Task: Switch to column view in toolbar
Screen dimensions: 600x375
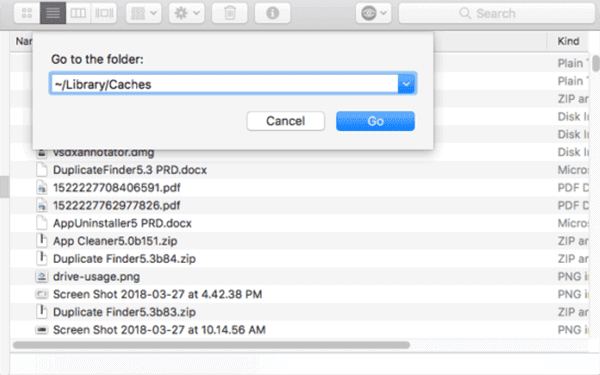Action: pyautogui.click(x=78, y=13)
